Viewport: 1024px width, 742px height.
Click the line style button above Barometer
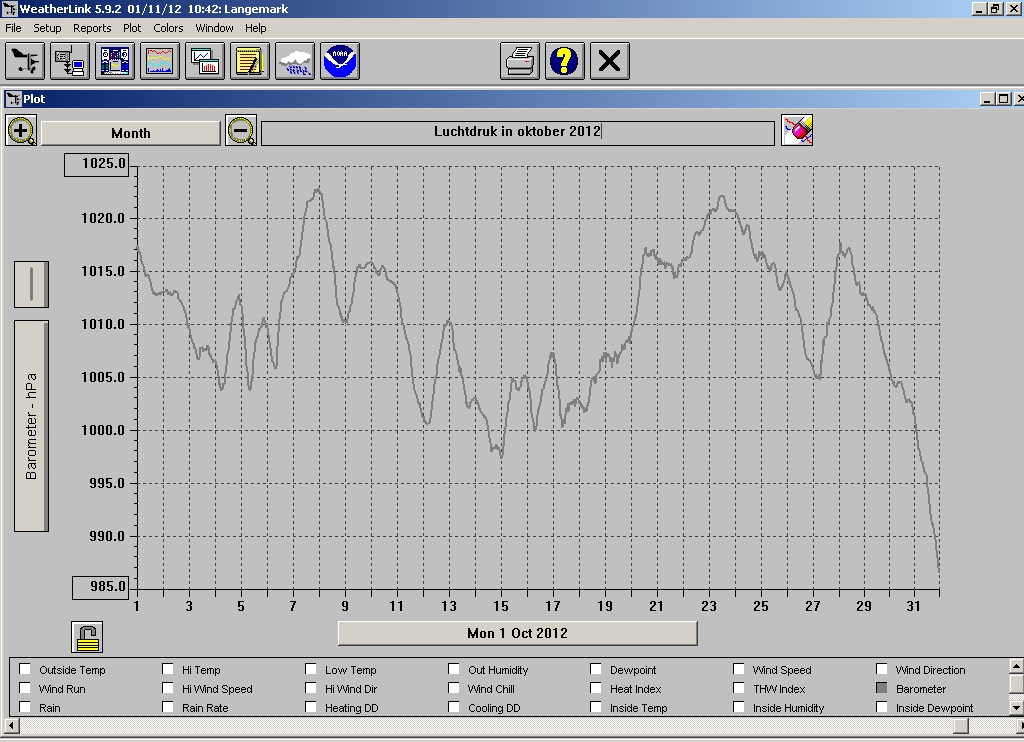coord(31,284)
